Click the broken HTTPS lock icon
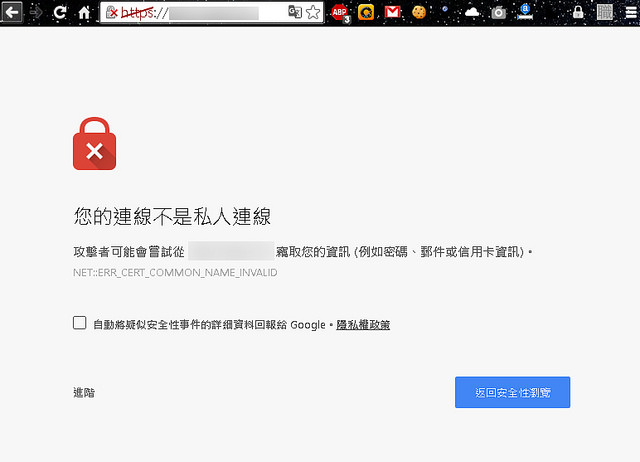Viewport: 640px width, 462px height. coord(112,13)
